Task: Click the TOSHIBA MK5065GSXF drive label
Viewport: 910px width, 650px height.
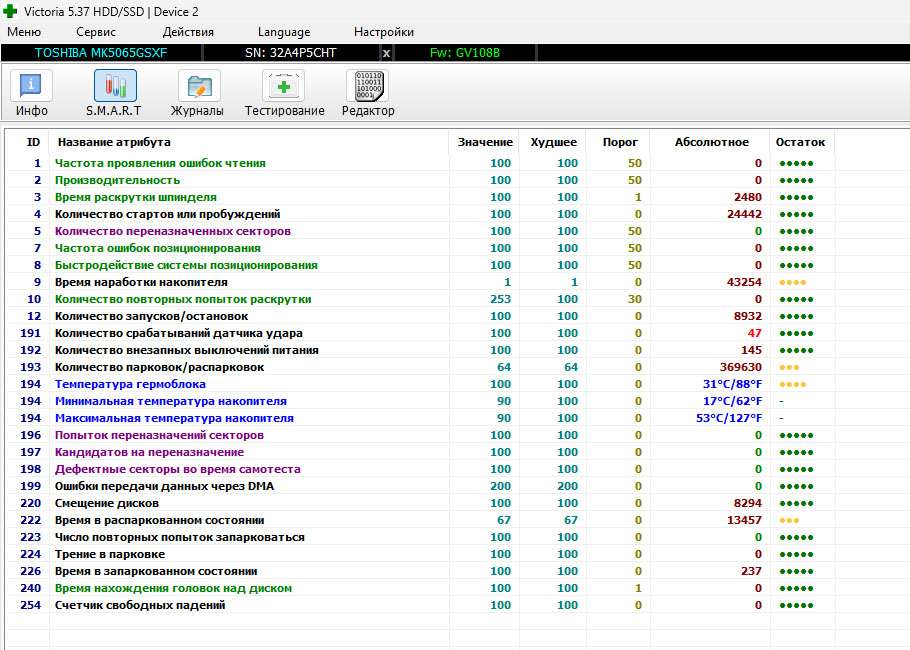Action: (x=101, y=52)
